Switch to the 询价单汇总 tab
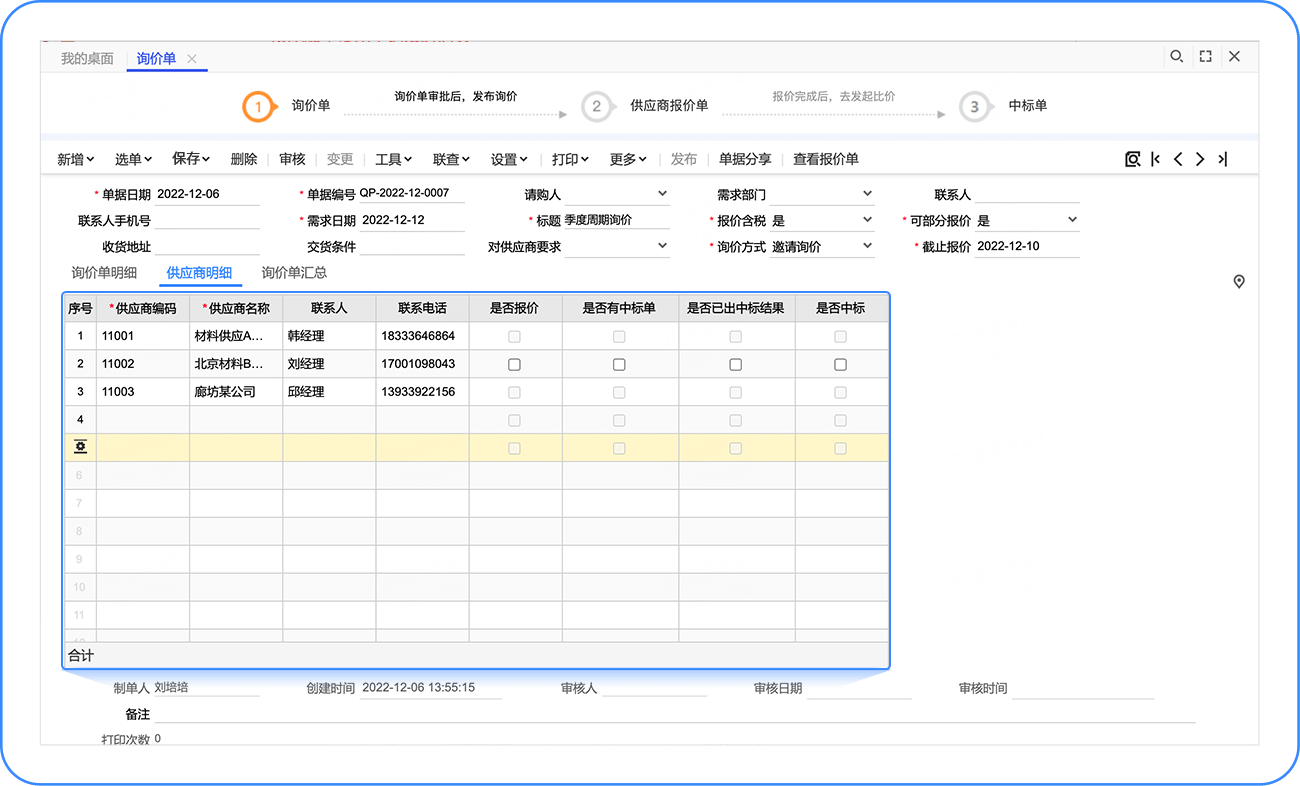 click(294, 272)
